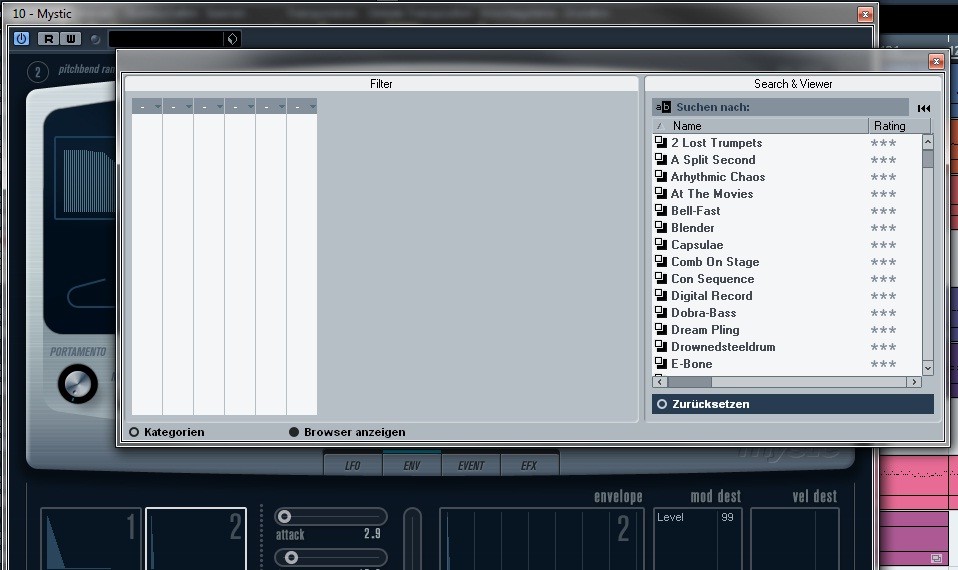This screenshot has width=958, height=570.
Task: Select the Kategorien radio option
Action: pyautogui.click(x=134, y=432)
